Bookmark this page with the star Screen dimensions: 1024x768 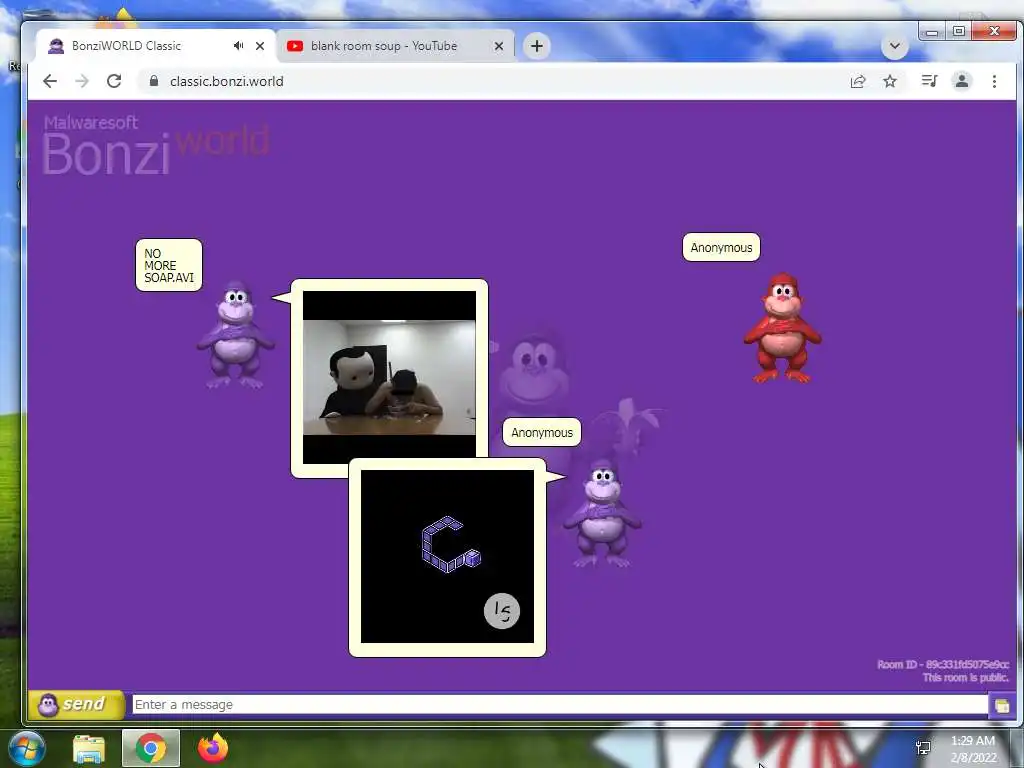pyautogui.click(x=889, y=81)
